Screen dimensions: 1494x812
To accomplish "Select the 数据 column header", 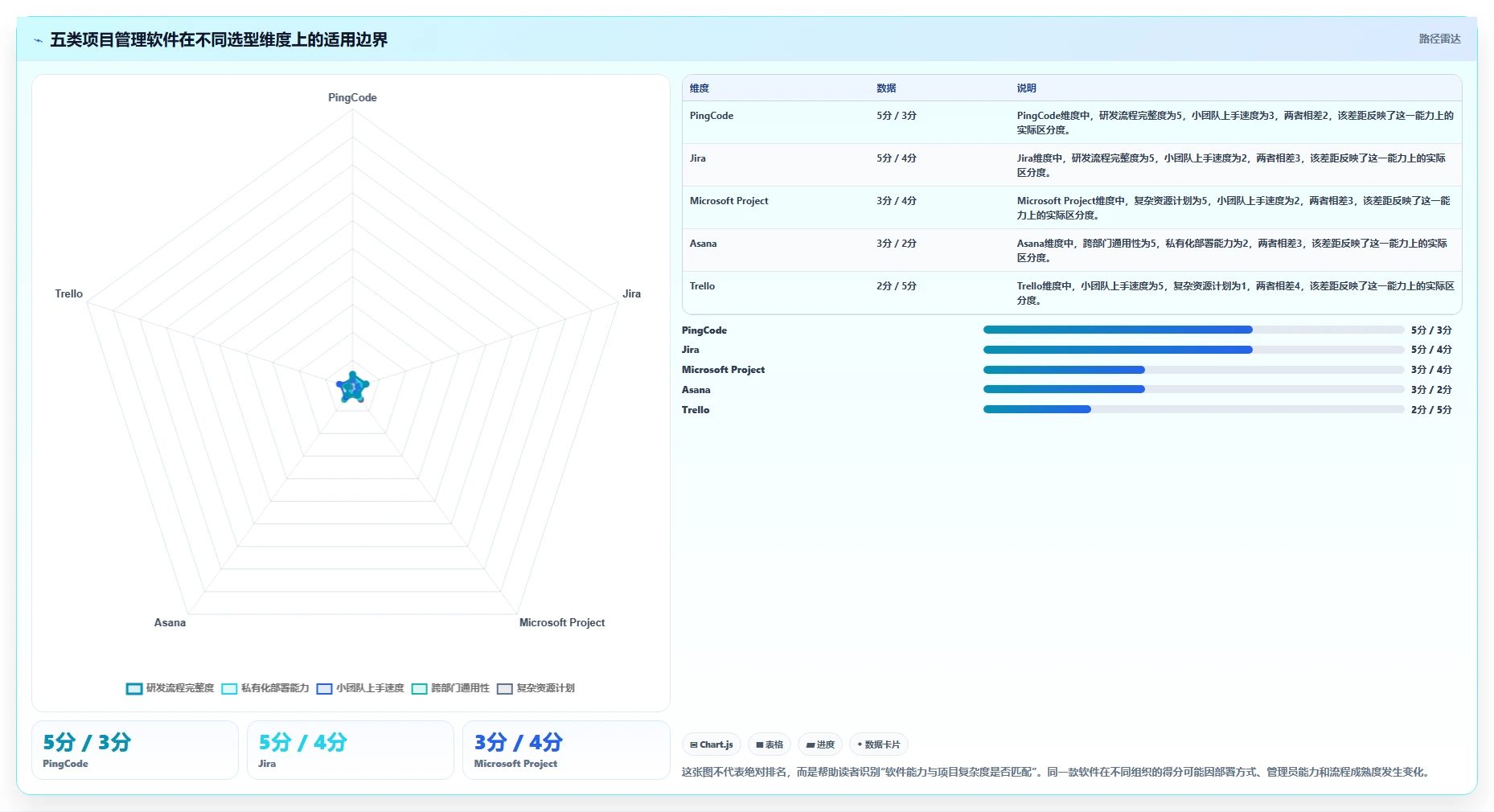I will (886, 88).
